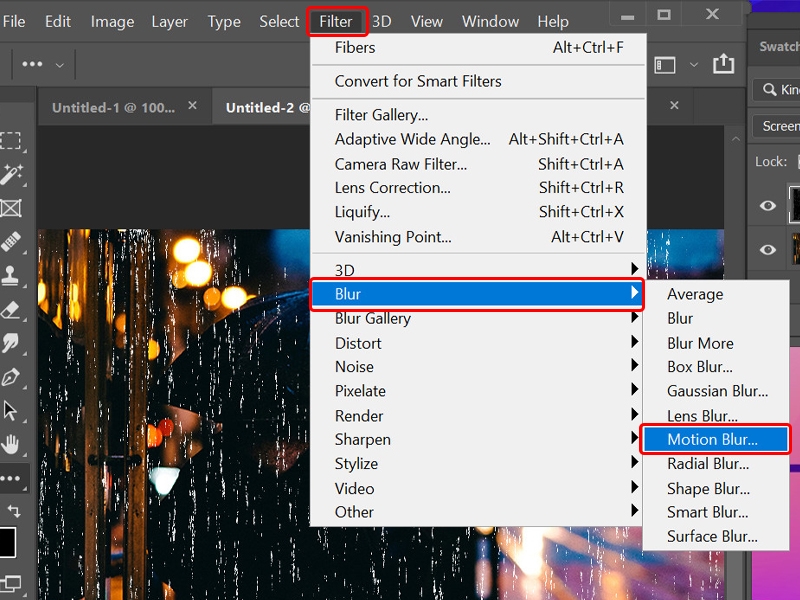Open the chevron dropdown beside the panel layout icon

[x=693, y=63]
